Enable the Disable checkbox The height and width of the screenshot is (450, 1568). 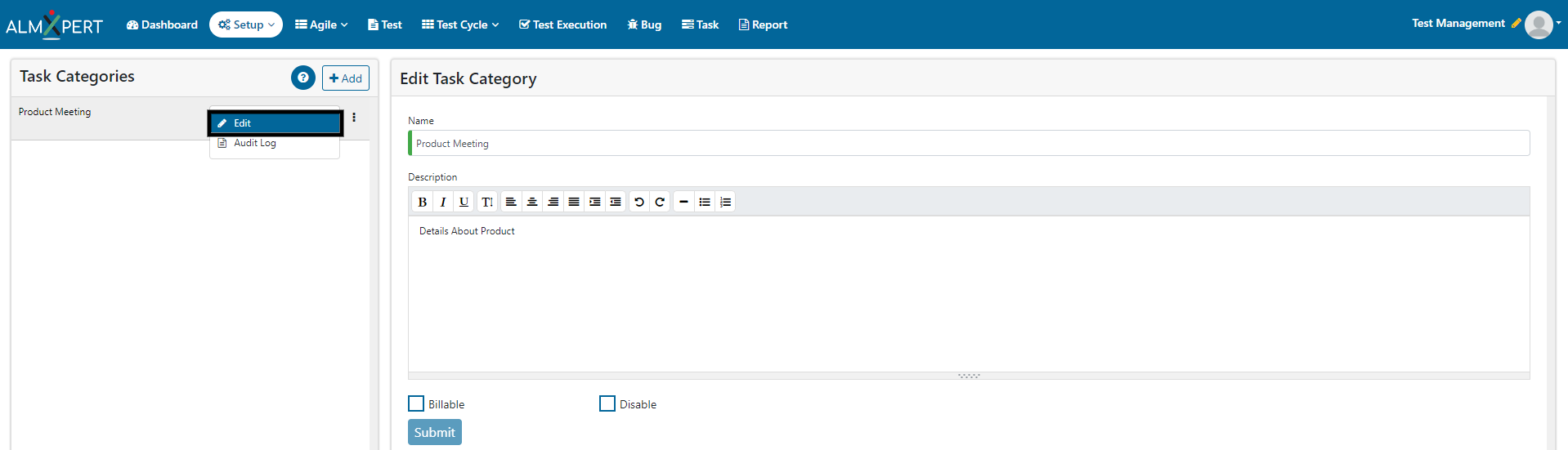[607, 403]
